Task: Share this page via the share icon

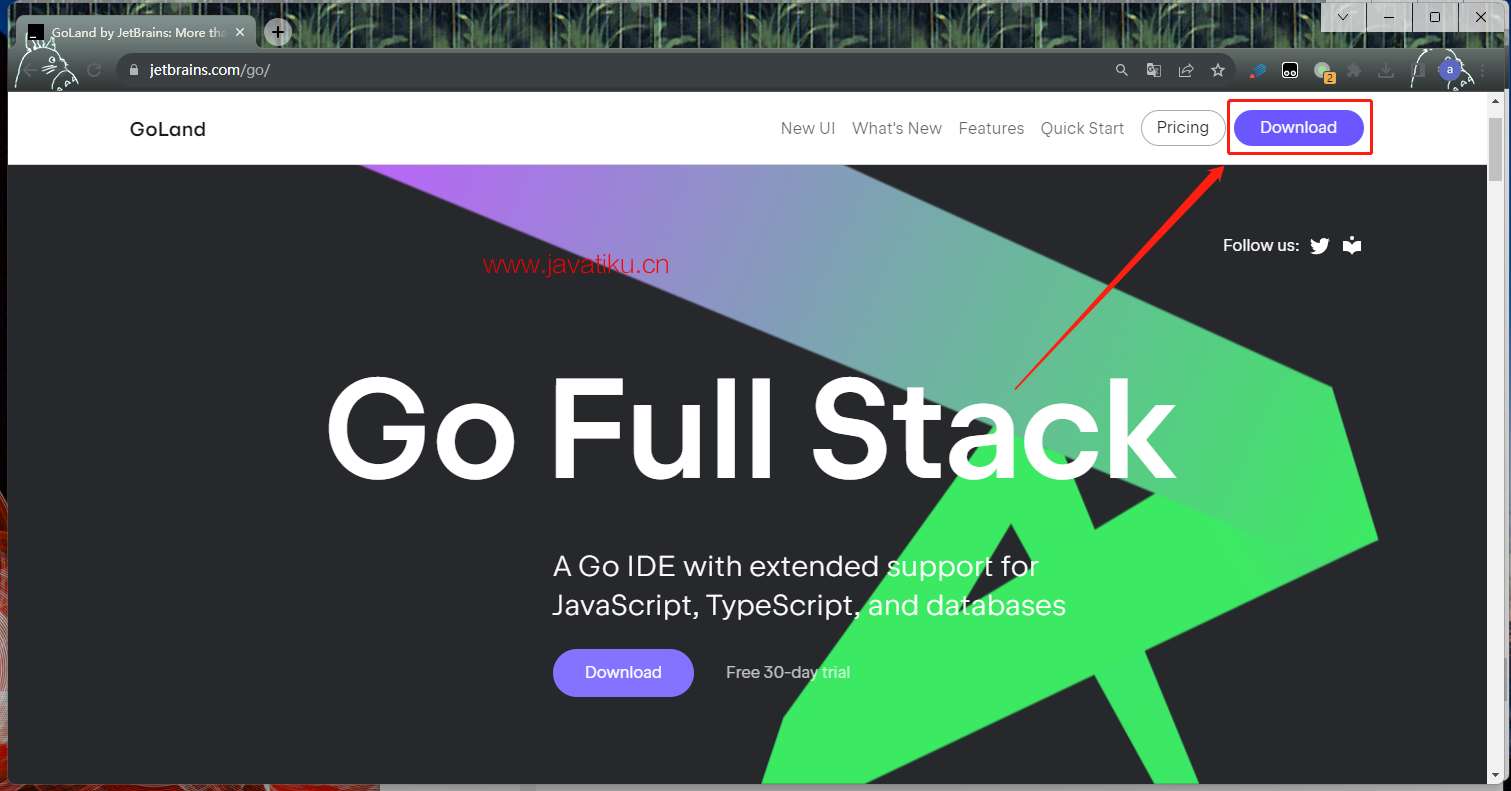Action: 1186,70
